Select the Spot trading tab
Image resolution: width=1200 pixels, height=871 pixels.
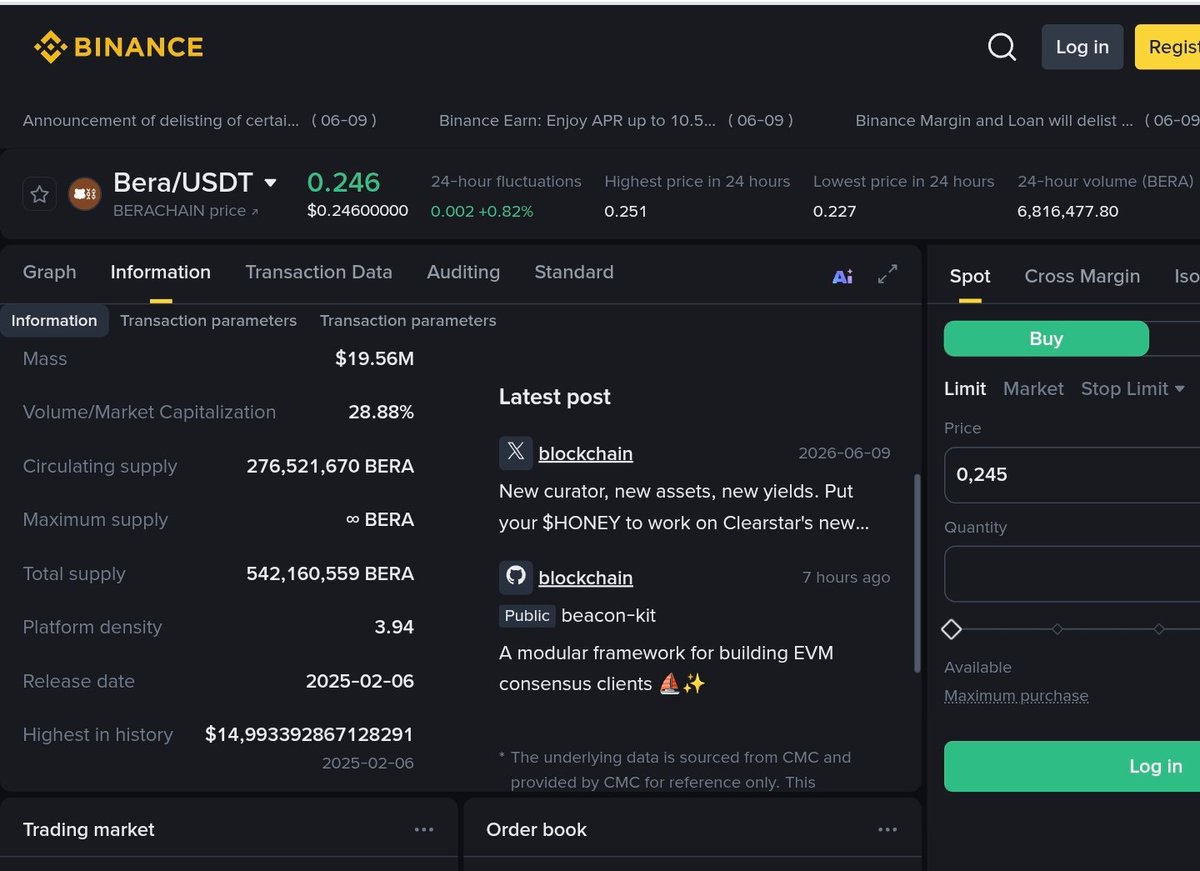[970, 276]
